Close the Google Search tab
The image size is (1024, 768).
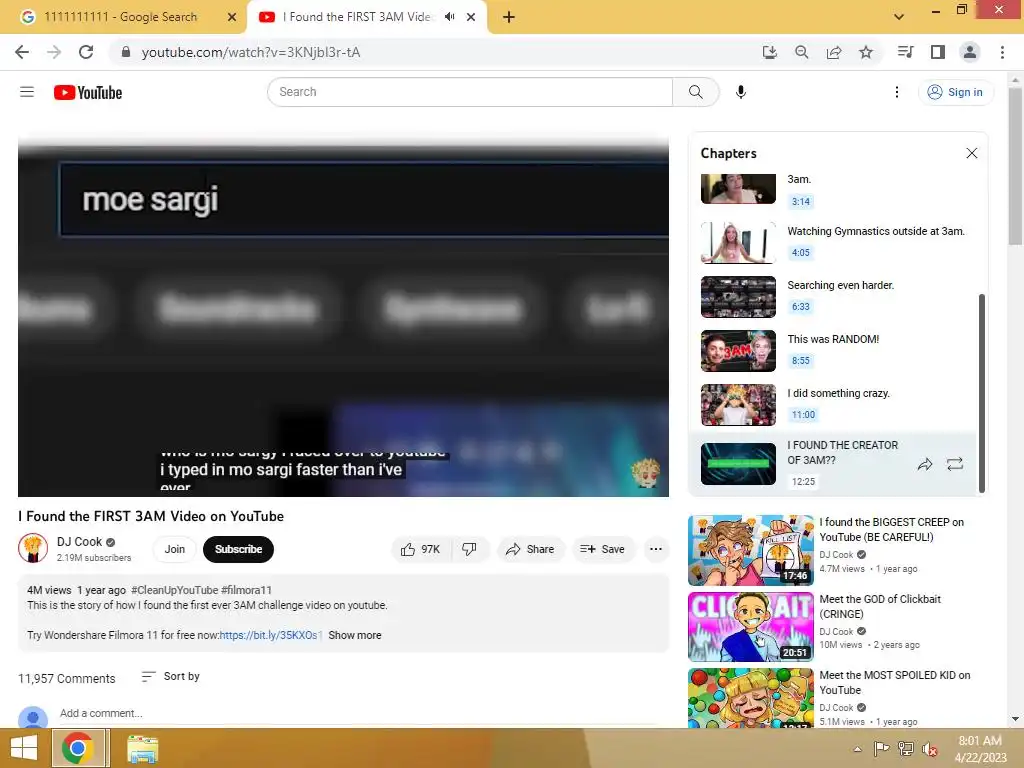[x=232, y=17]
